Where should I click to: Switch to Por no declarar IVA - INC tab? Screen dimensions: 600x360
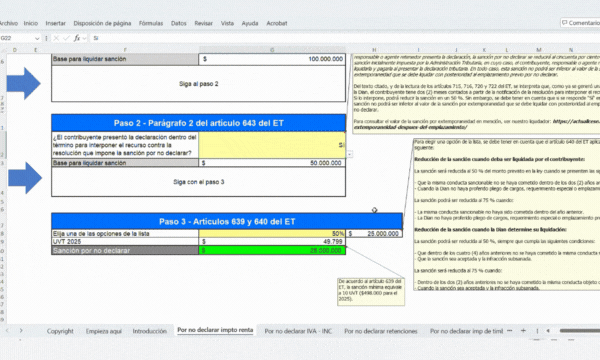point(298,331)
